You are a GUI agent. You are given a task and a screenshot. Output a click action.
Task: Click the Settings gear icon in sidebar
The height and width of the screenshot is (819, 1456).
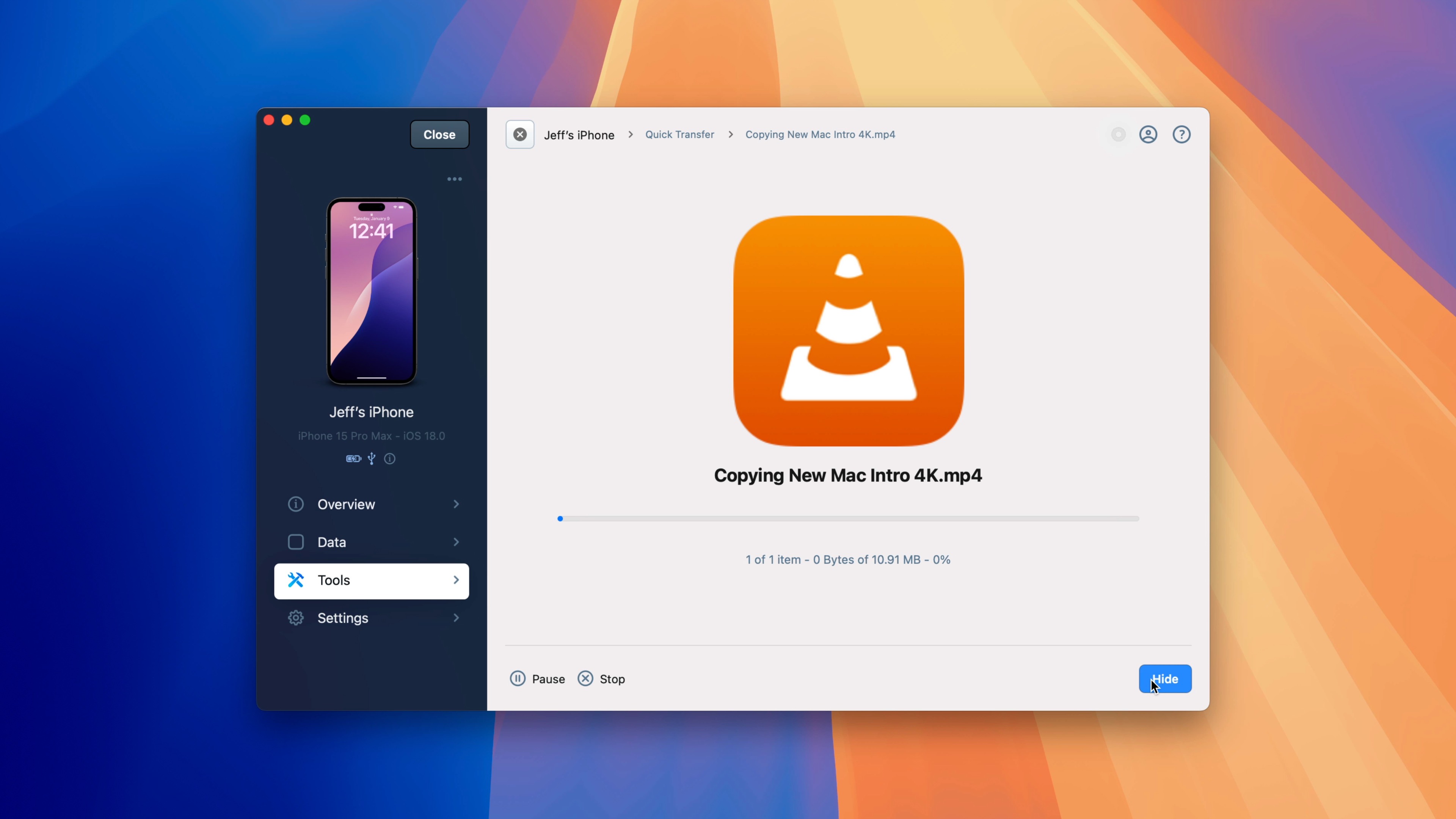(296, 618)
